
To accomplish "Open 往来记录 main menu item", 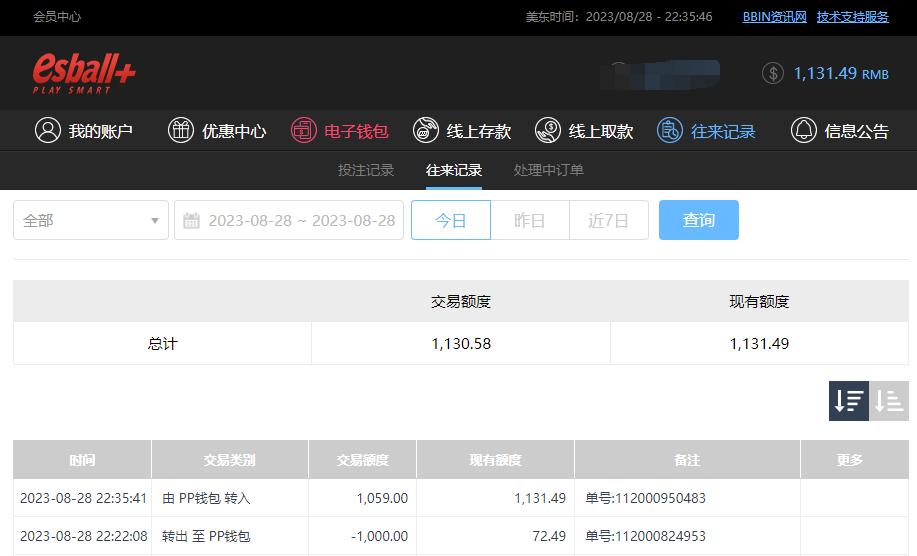I will coord(706,130).
